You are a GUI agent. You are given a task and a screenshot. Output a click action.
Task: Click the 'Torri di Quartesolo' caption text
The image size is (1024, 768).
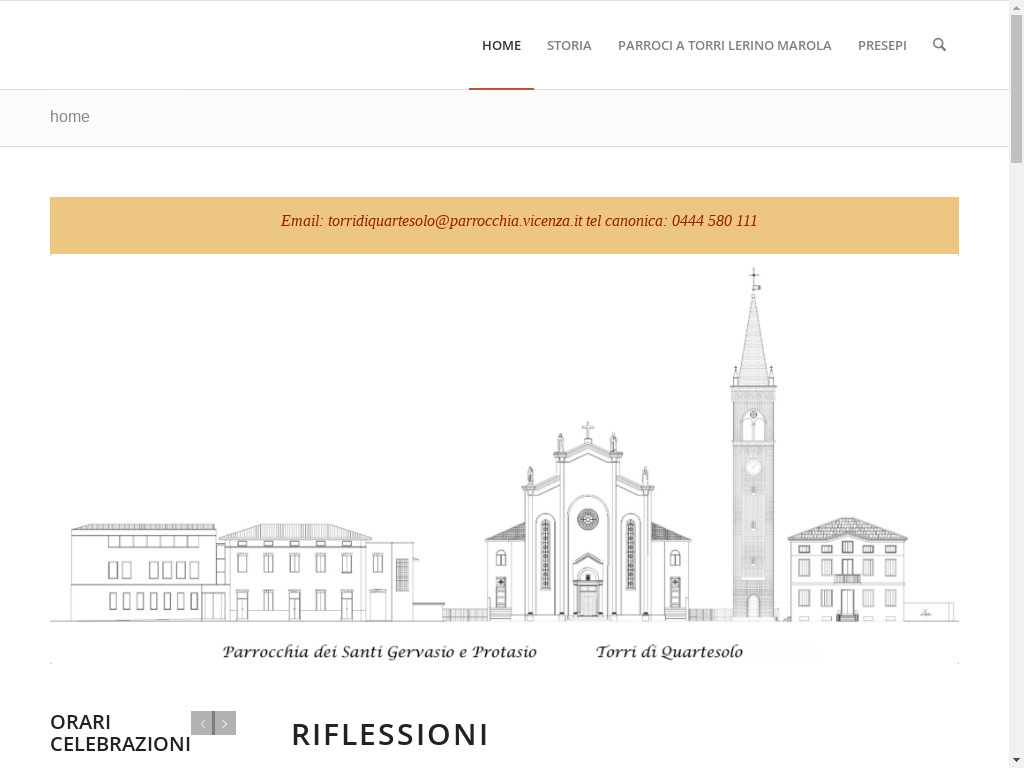[669, 652]
